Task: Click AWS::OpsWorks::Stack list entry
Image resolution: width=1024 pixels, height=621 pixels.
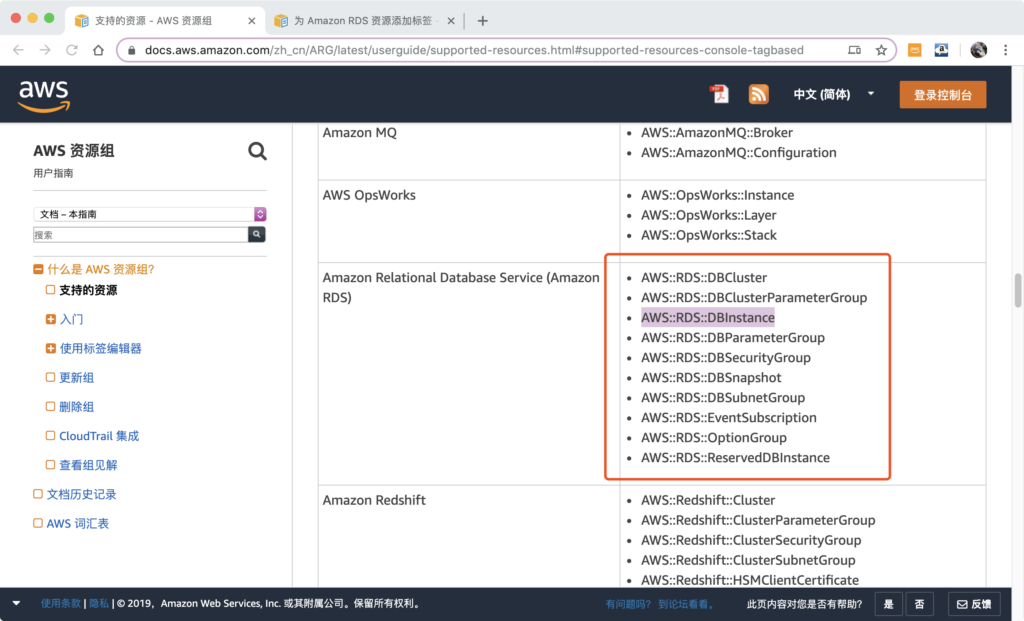Action: [x=709, y=235]
